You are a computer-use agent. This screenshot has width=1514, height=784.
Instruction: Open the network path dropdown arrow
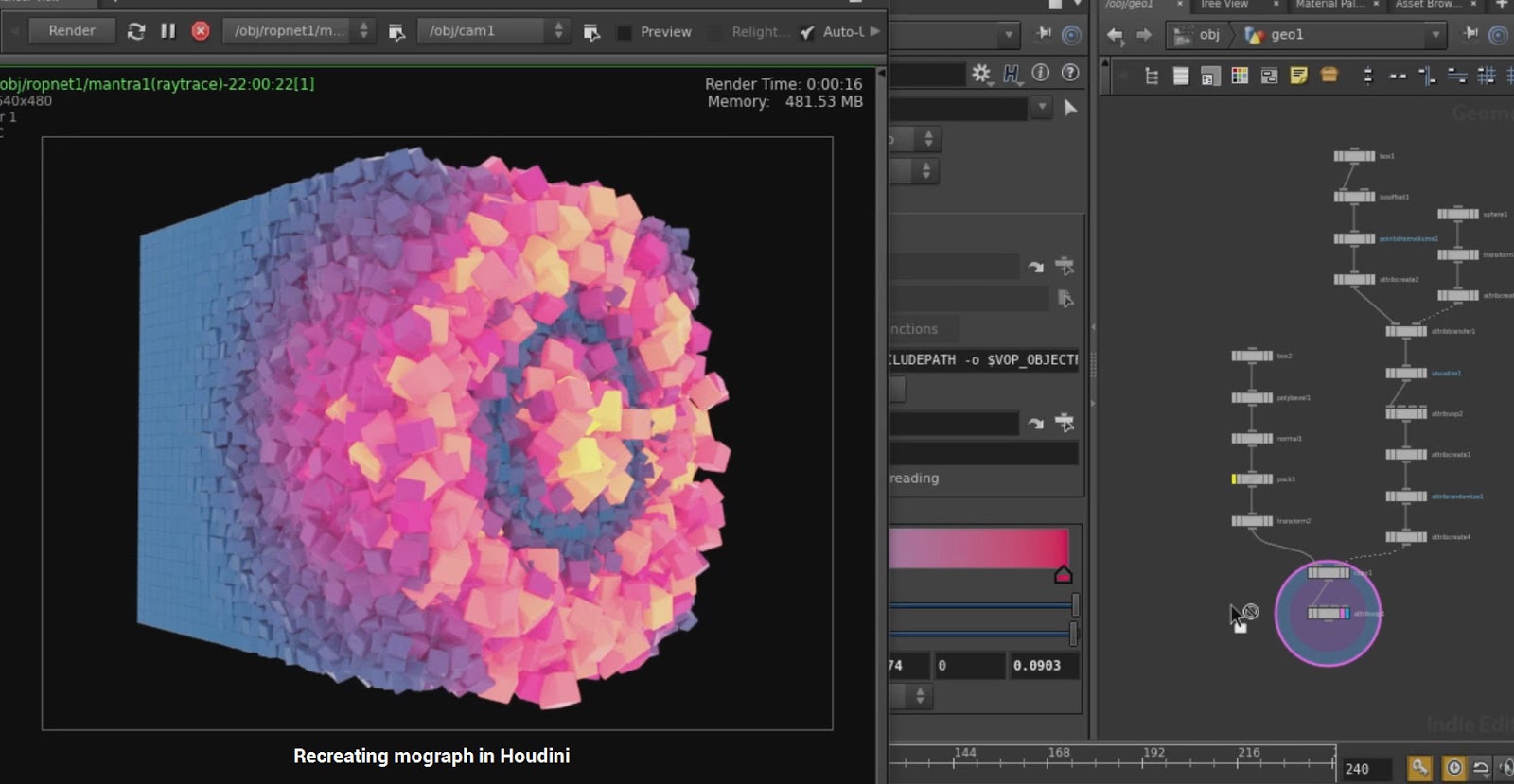coord(1435,35)
